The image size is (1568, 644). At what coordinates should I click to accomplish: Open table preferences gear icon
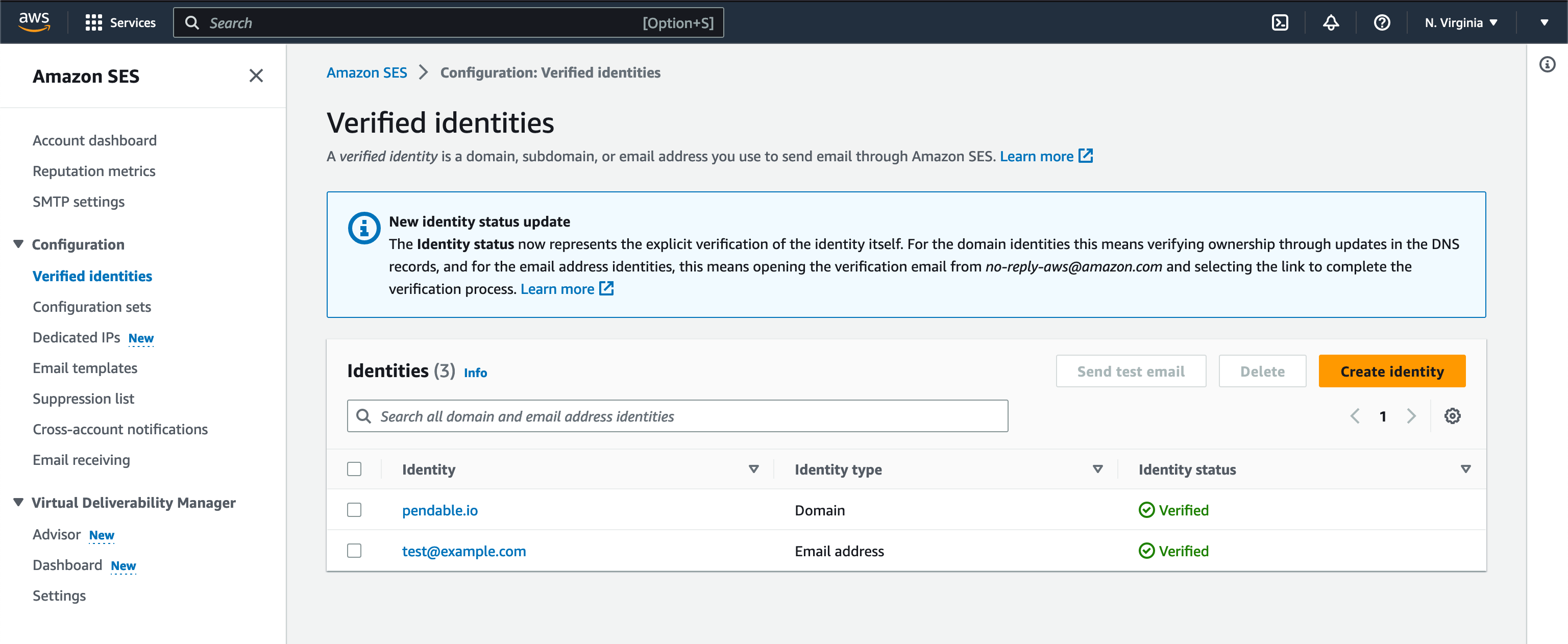tap(1452, 416)
